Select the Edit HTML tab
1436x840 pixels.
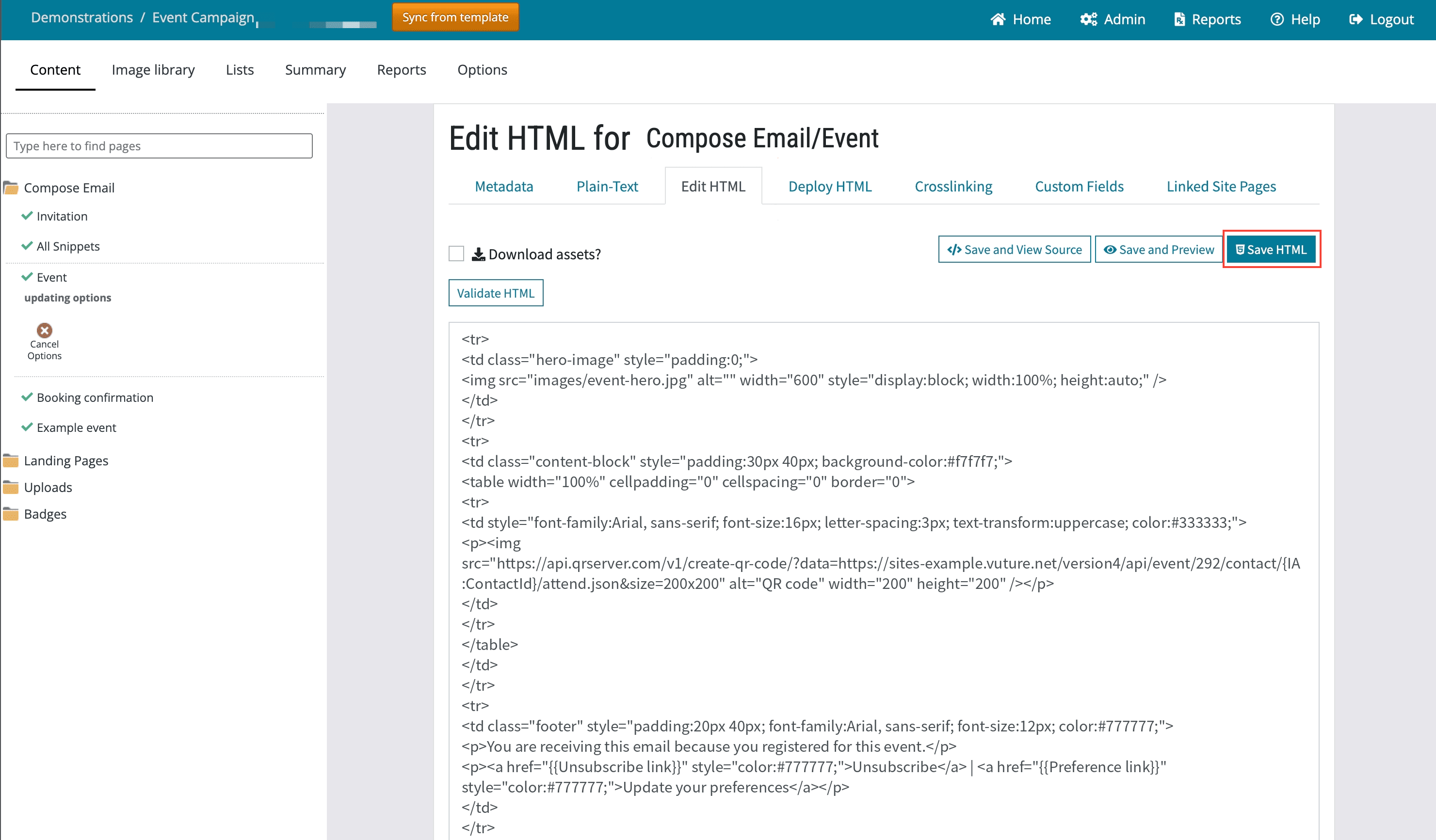(713, 186)
